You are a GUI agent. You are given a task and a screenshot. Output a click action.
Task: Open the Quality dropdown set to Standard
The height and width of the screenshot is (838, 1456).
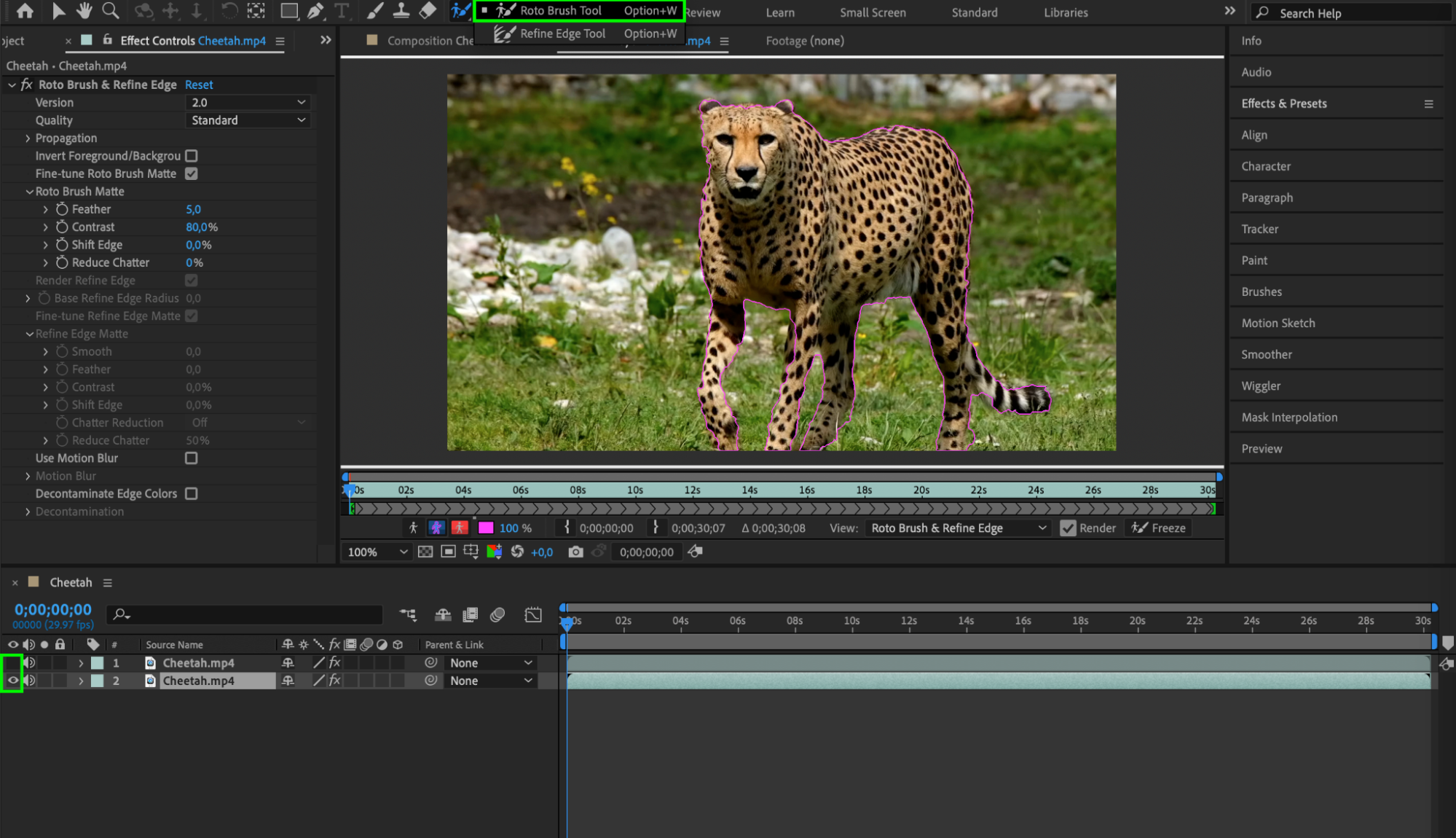tap(248, 120)
